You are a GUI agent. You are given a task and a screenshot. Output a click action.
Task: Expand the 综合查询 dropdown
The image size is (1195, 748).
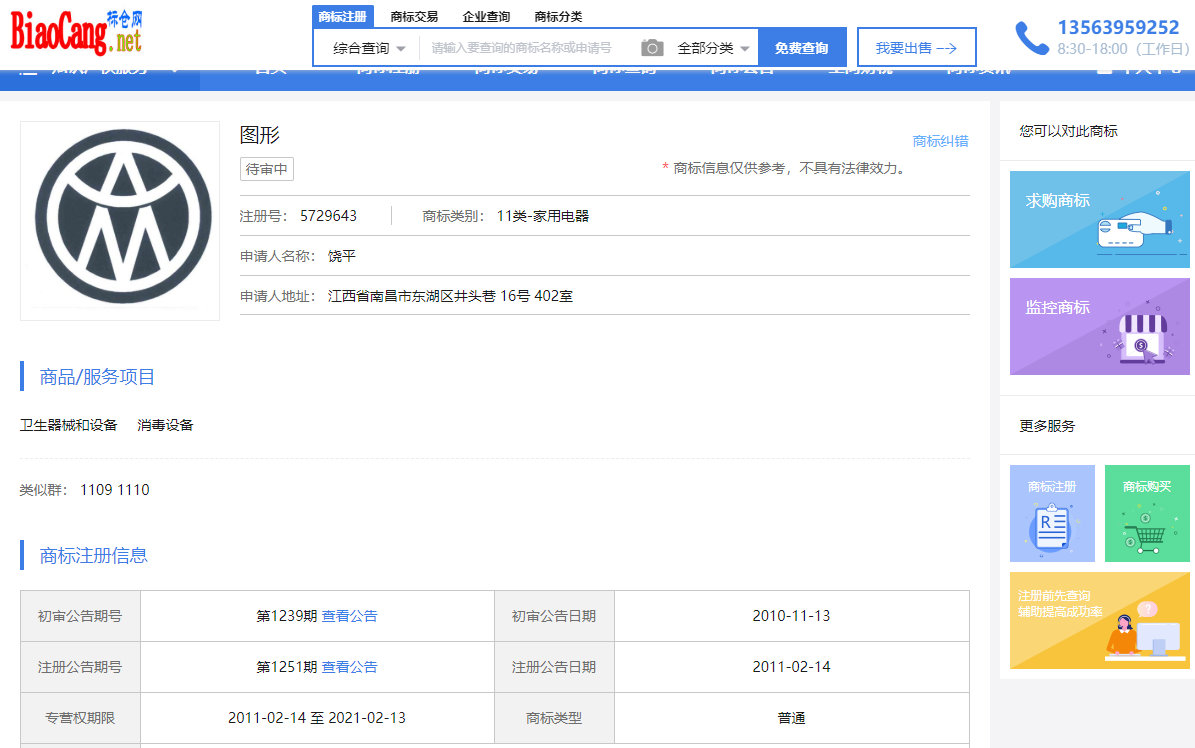[x=369, y=48]
